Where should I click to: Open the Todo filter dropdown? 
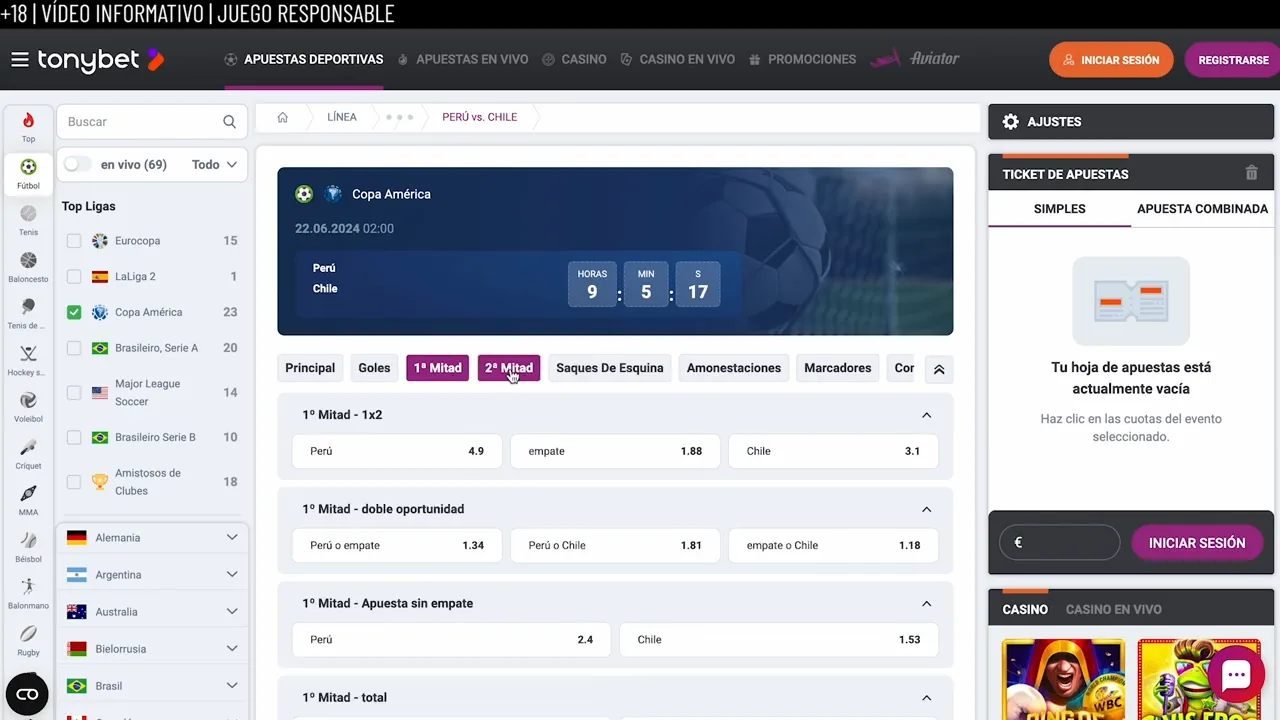tap(212, 164)
